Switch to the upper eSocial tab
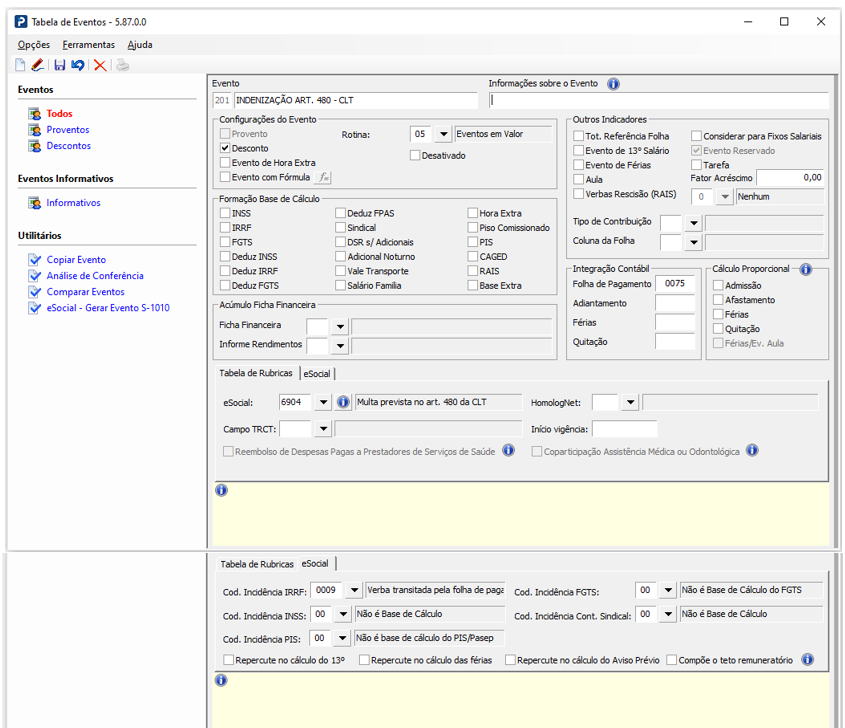Image resolution: width=845 pixels, height=728 pixels. 317,373
